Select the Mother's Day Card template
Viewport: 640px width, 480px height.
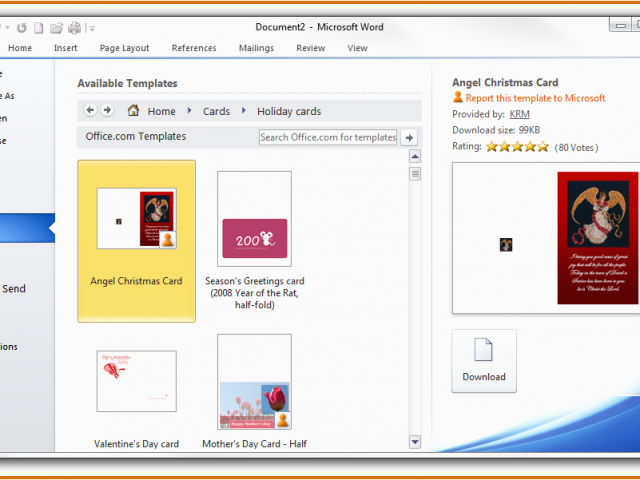[254, 392]
